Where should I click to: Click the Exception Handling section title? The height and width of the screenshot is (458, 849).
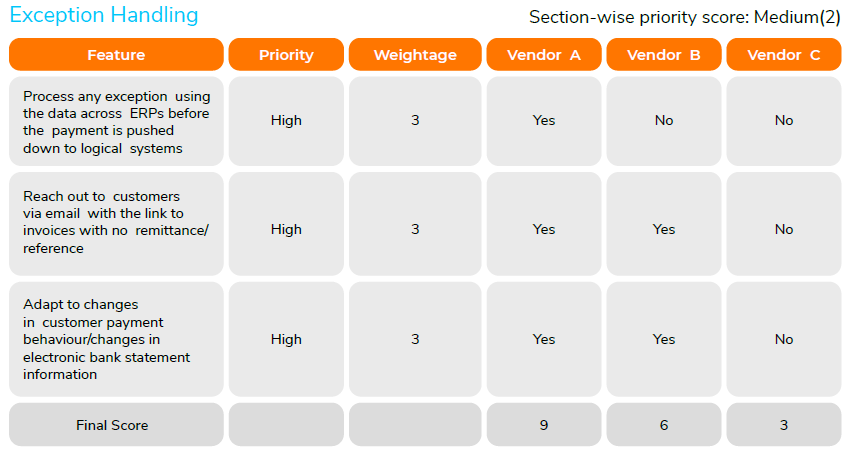[x=104, y=16]
